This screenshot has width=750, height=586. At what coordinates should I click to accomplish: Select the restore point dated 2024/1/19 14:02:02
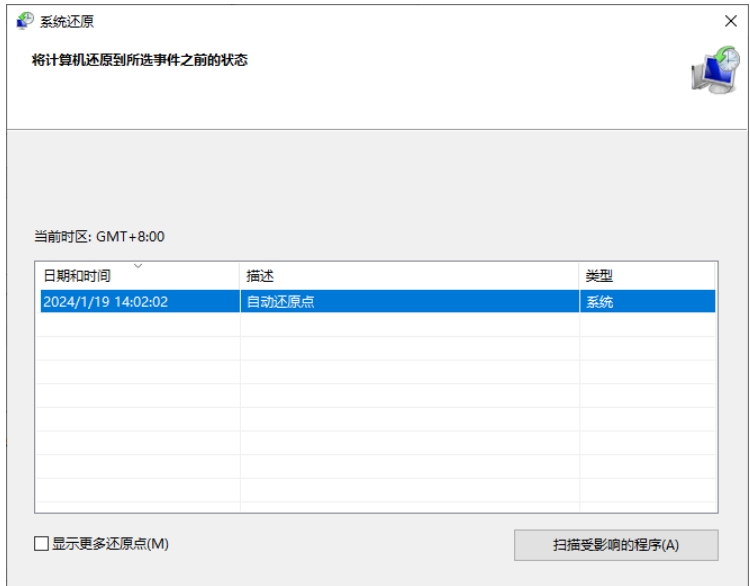pos(378,302)
